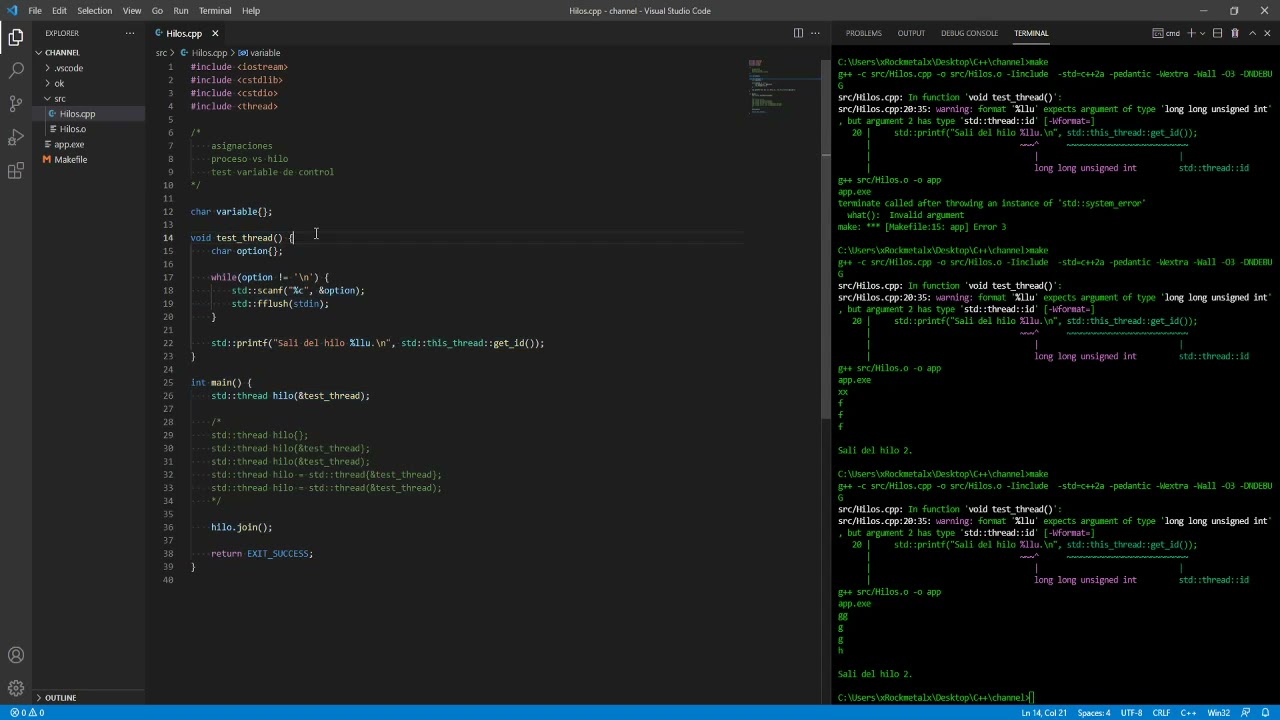Select the Hilos.cpp editor tab
The width and height of the screenshot is (1280, 720).
click(183, 33)
